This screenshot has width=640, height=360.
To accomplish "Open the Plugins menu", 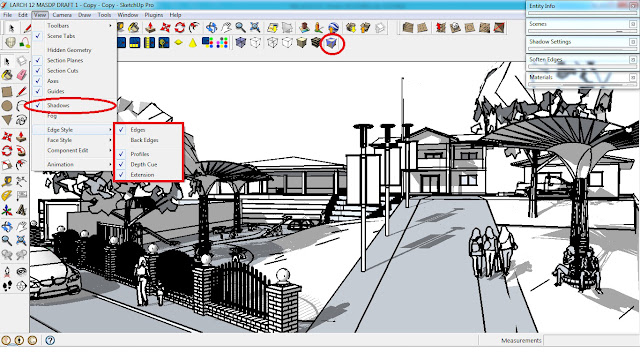I will point(153,15).
